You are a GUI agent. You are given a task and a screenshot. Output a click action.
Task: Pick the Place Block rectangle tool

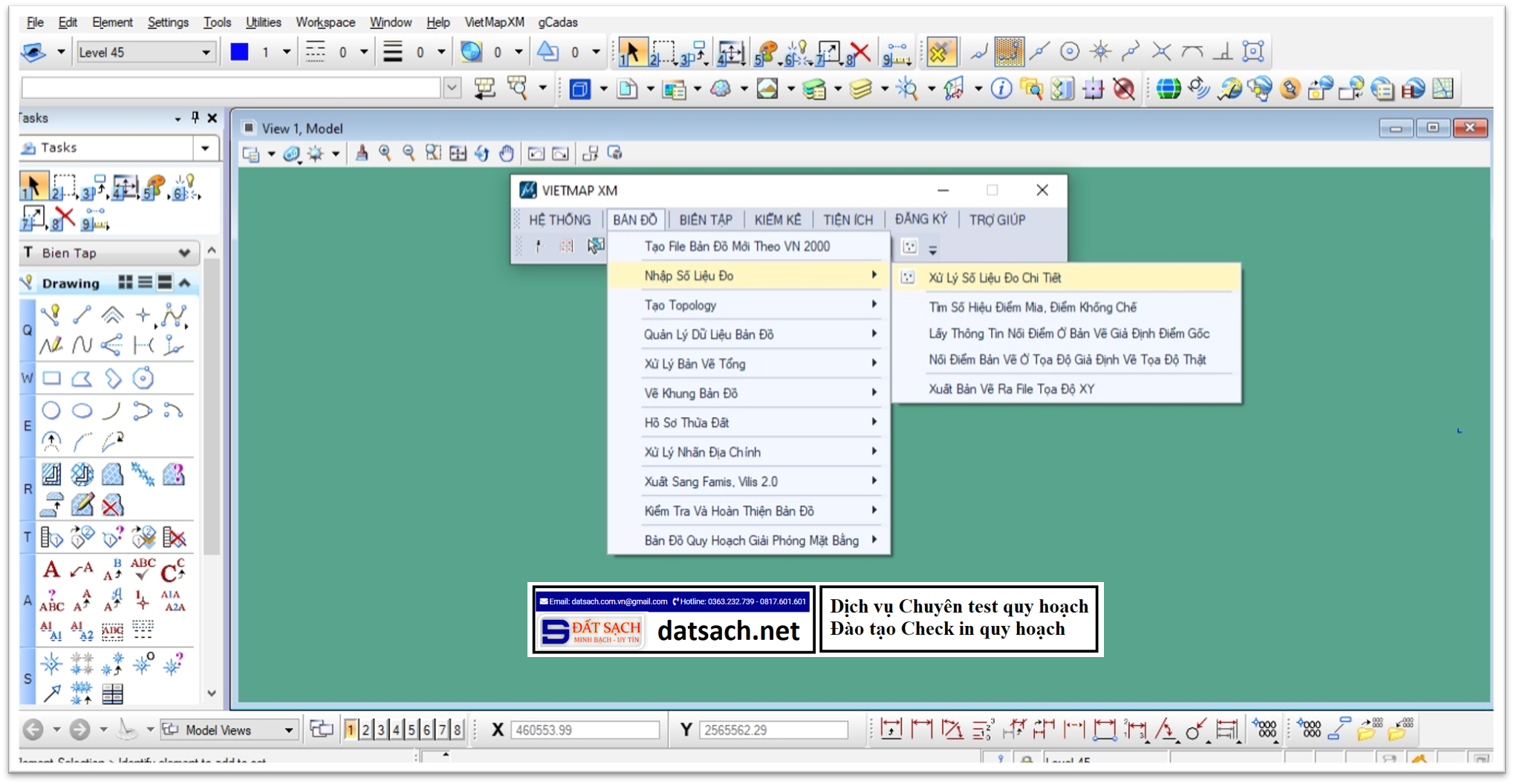[51, 379]
